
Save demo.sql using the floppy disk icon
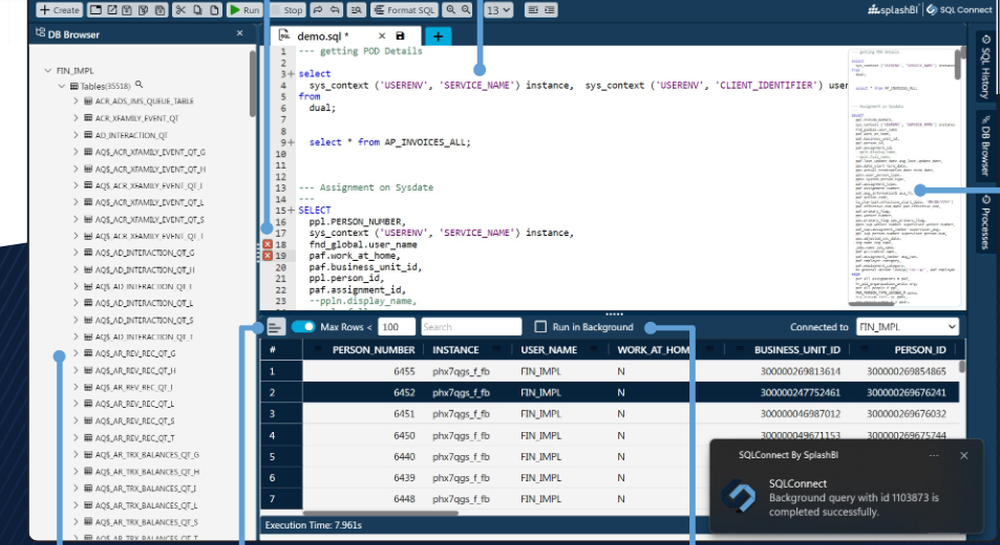[x=400, y=36]
